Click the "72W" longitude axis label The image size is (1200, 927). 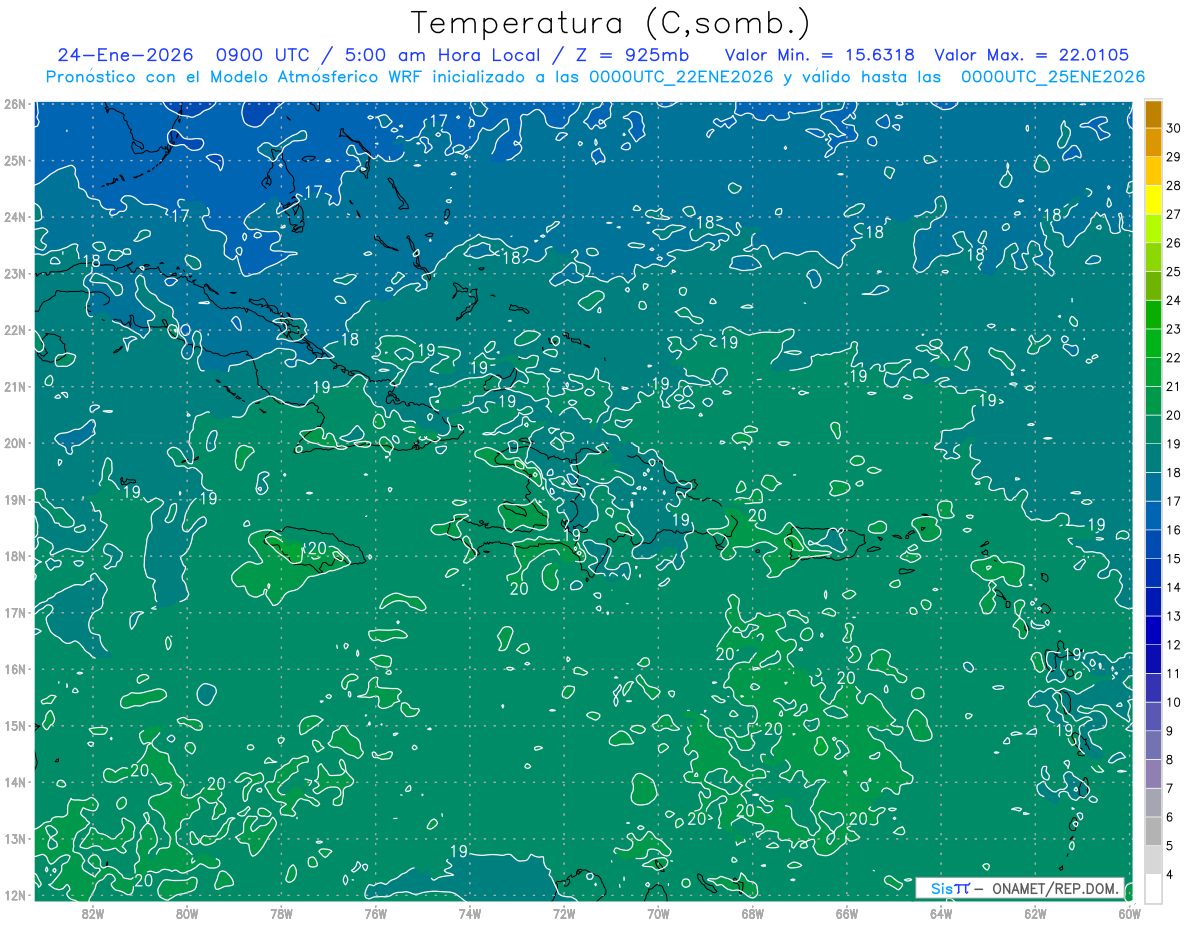(x=564, y=912)
